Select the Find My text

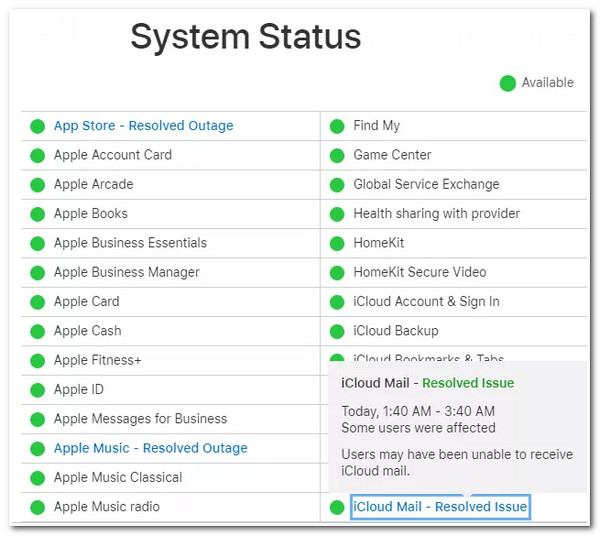tap(377, 125)
